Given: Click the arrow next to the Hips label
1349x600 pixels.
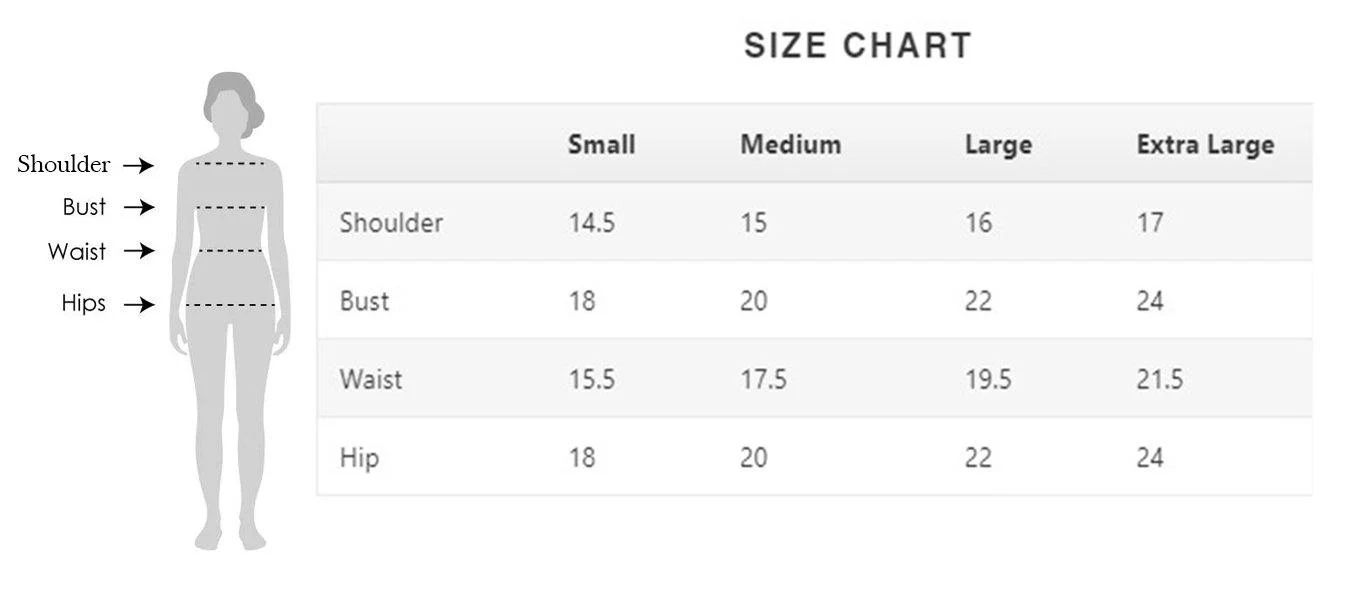Looking at the screenshot, I should coord(139,304).
